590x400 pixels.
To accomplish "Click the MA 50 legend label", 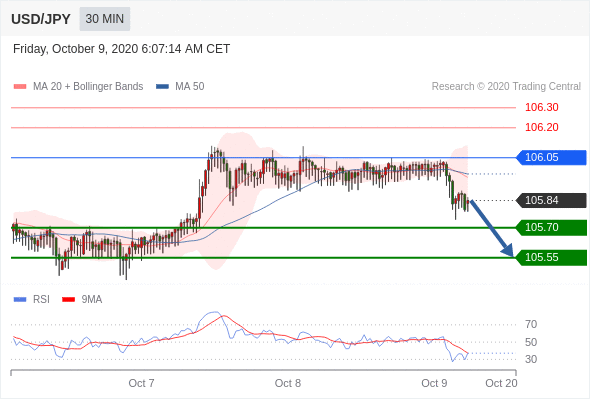I will pyautogui.click(x=190, y=87).
